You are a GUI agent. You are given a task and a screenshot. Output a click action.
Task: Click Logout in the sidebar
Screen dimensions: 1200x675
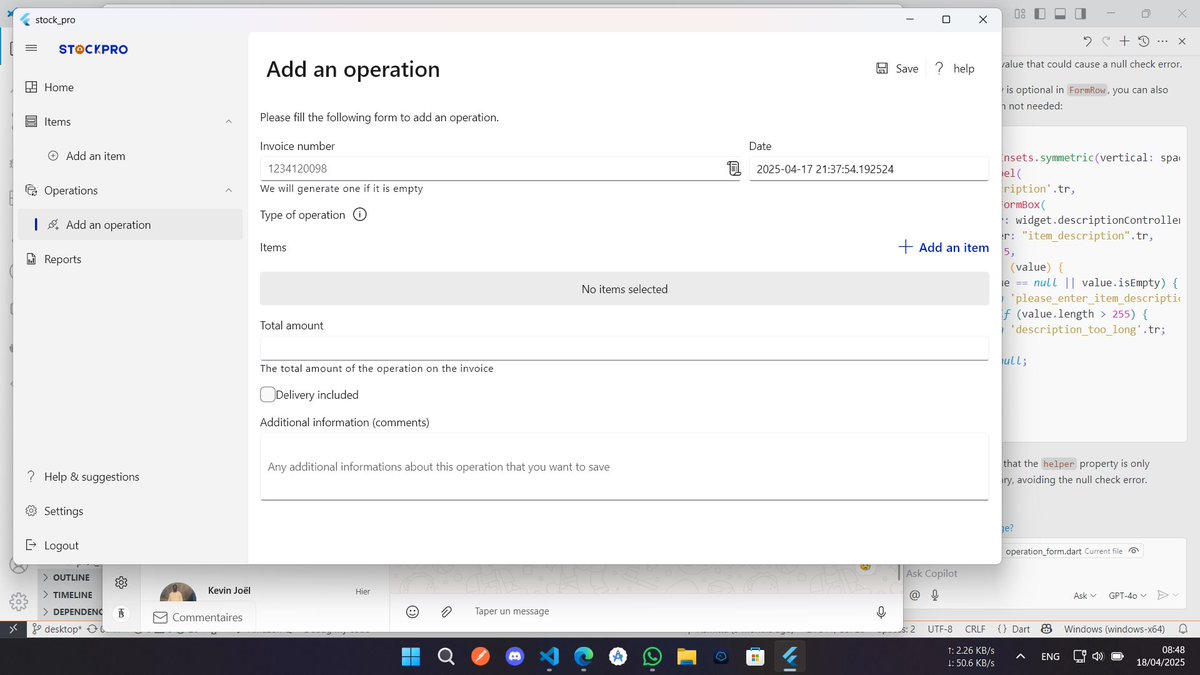pos(130,545)
